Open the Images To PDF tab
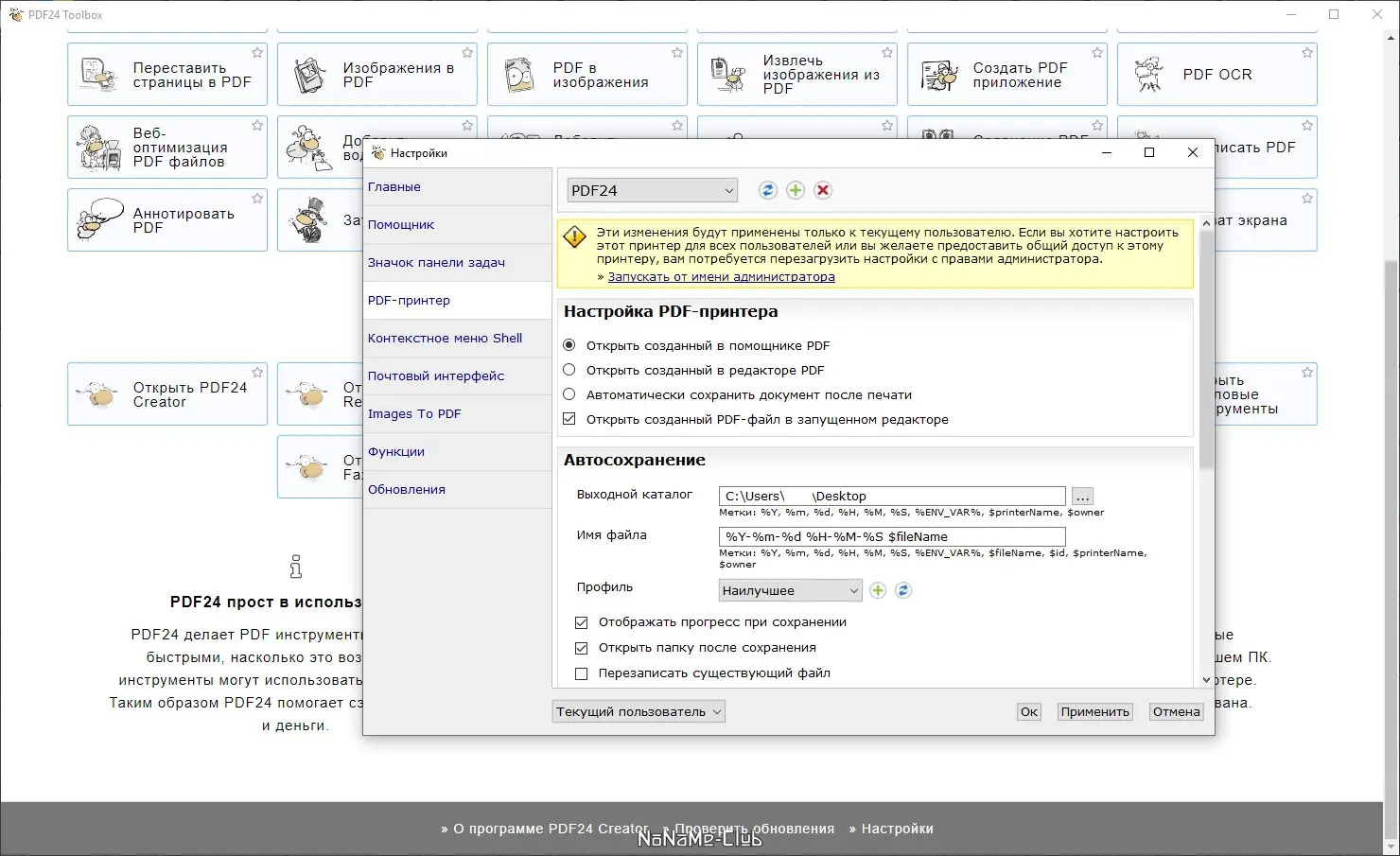 [457, 414]
